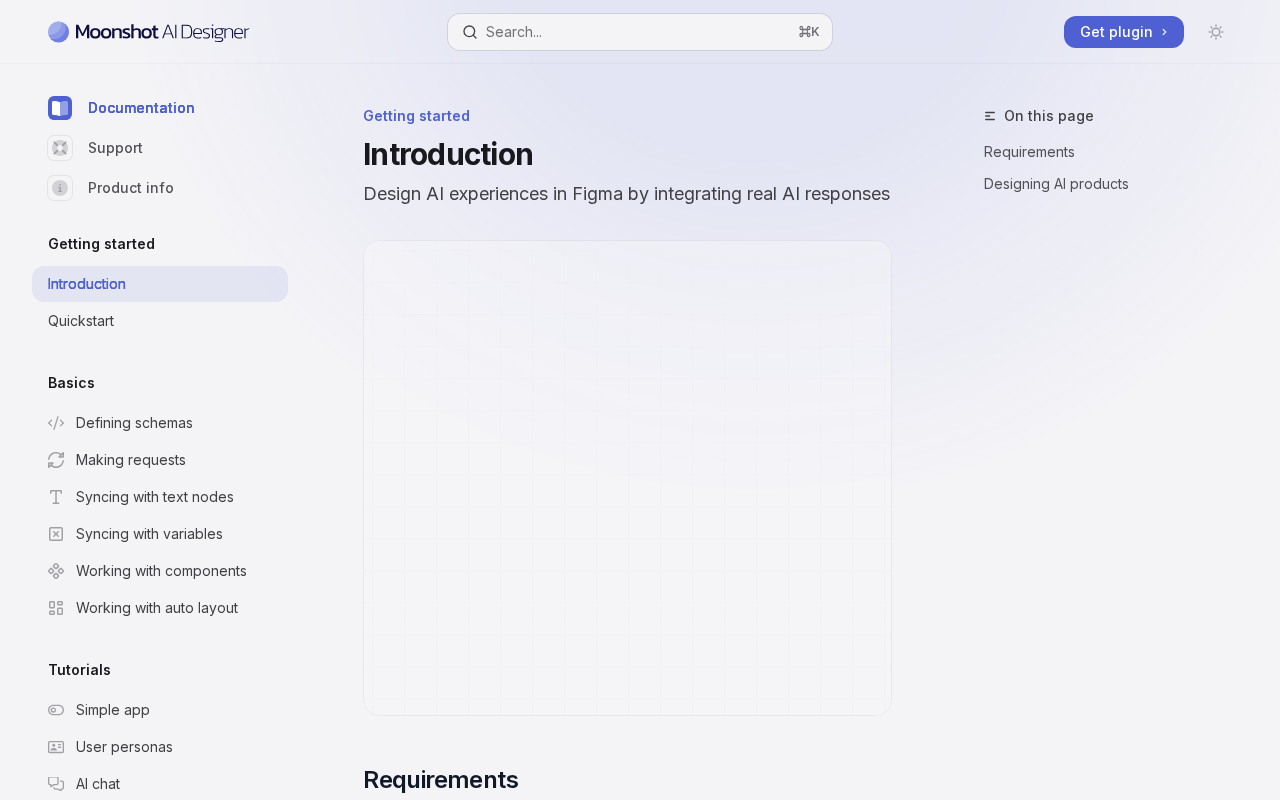Focus the Search field
The image size is (1280, 800).
tap(640, 32)
